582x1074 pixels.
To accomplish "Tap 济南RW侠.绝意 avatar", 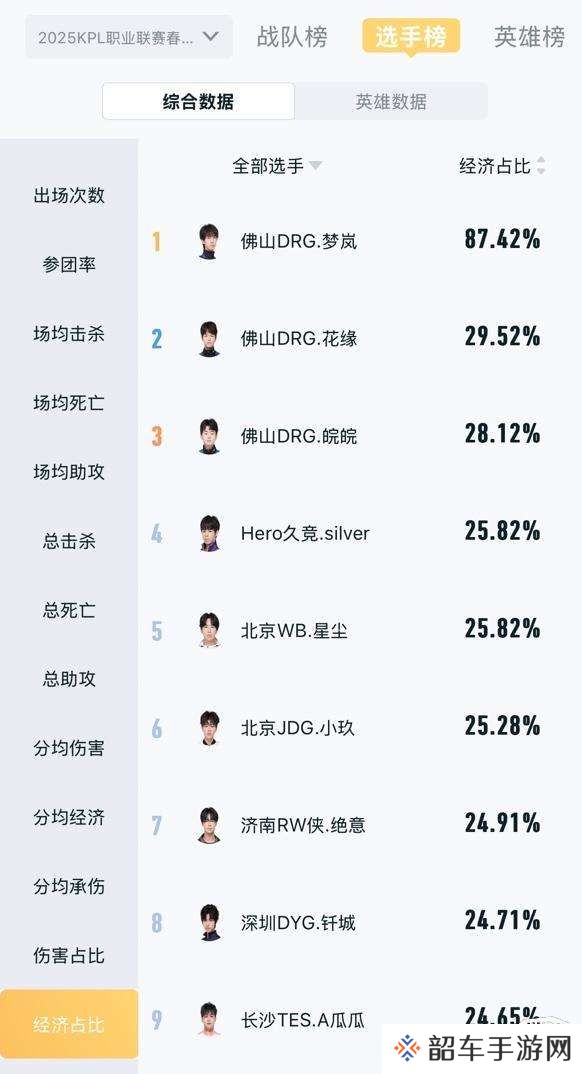I will 209,825.
